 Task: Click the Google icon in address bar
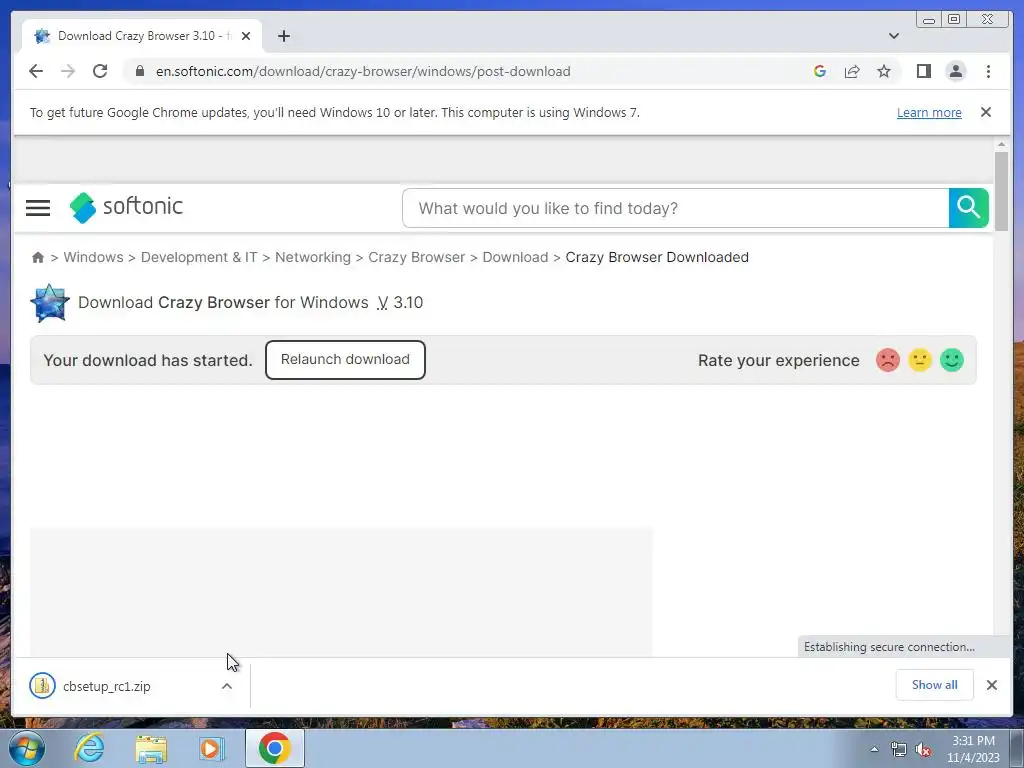click(820, 71)
